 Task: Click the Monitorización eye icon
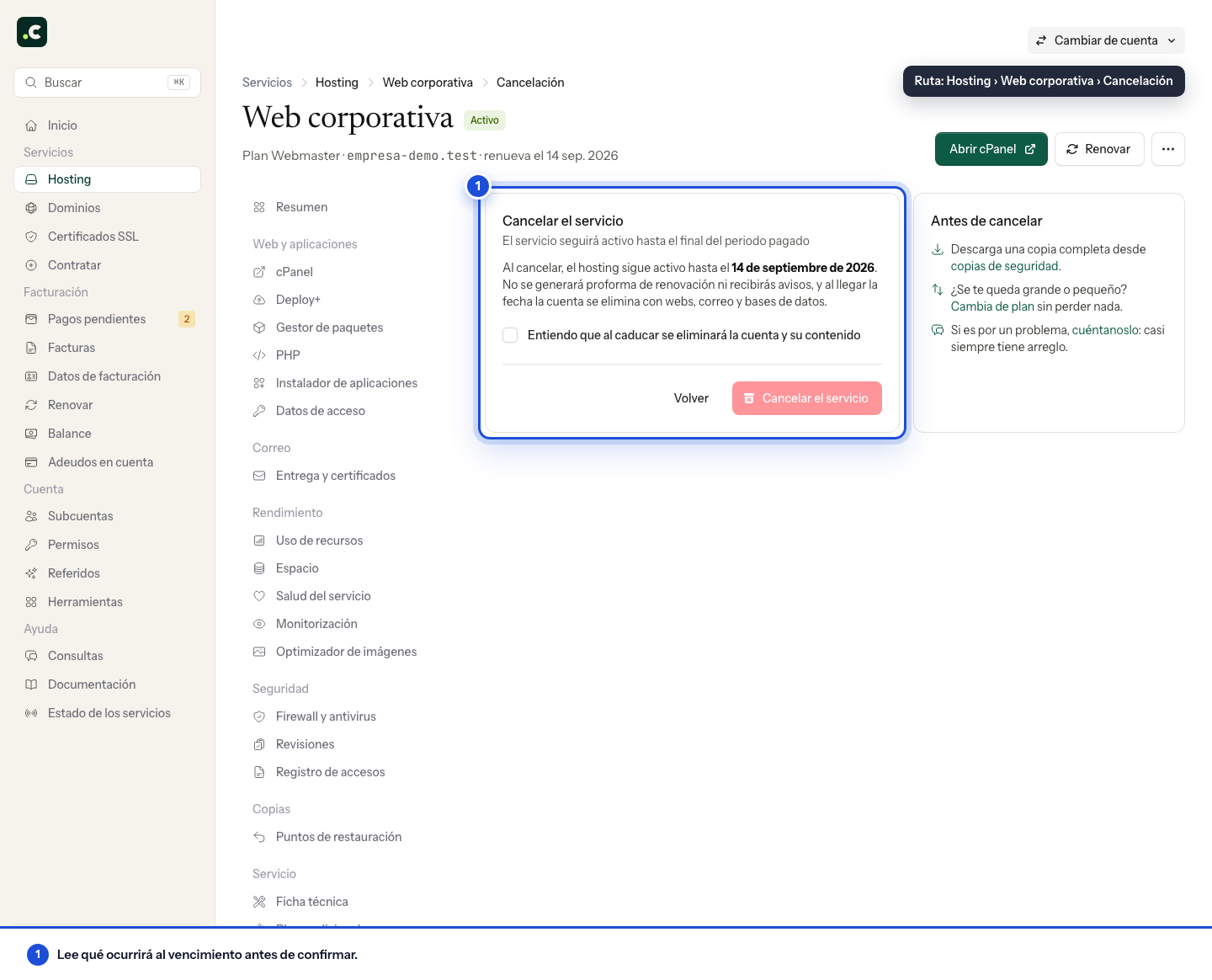coord(259,624)
